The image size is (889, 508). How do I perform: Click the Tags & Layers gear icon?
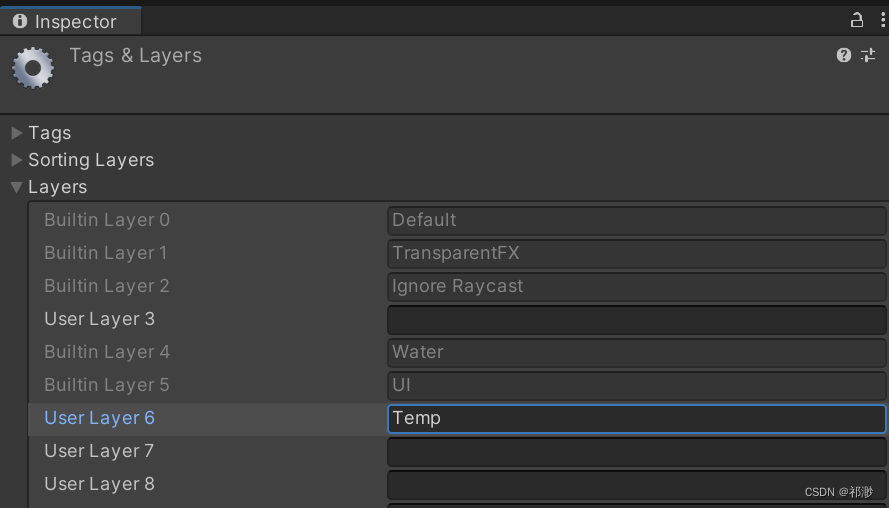coord(32,68)
